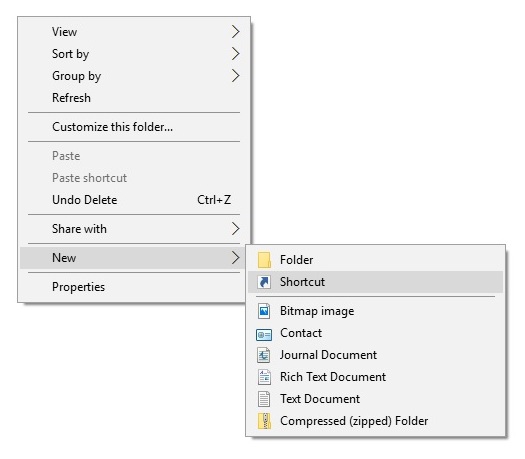The height and width of the screenshot is (459, 525).
Task: Expand the View submenu arrow
Action: click(x=236, y=32)
